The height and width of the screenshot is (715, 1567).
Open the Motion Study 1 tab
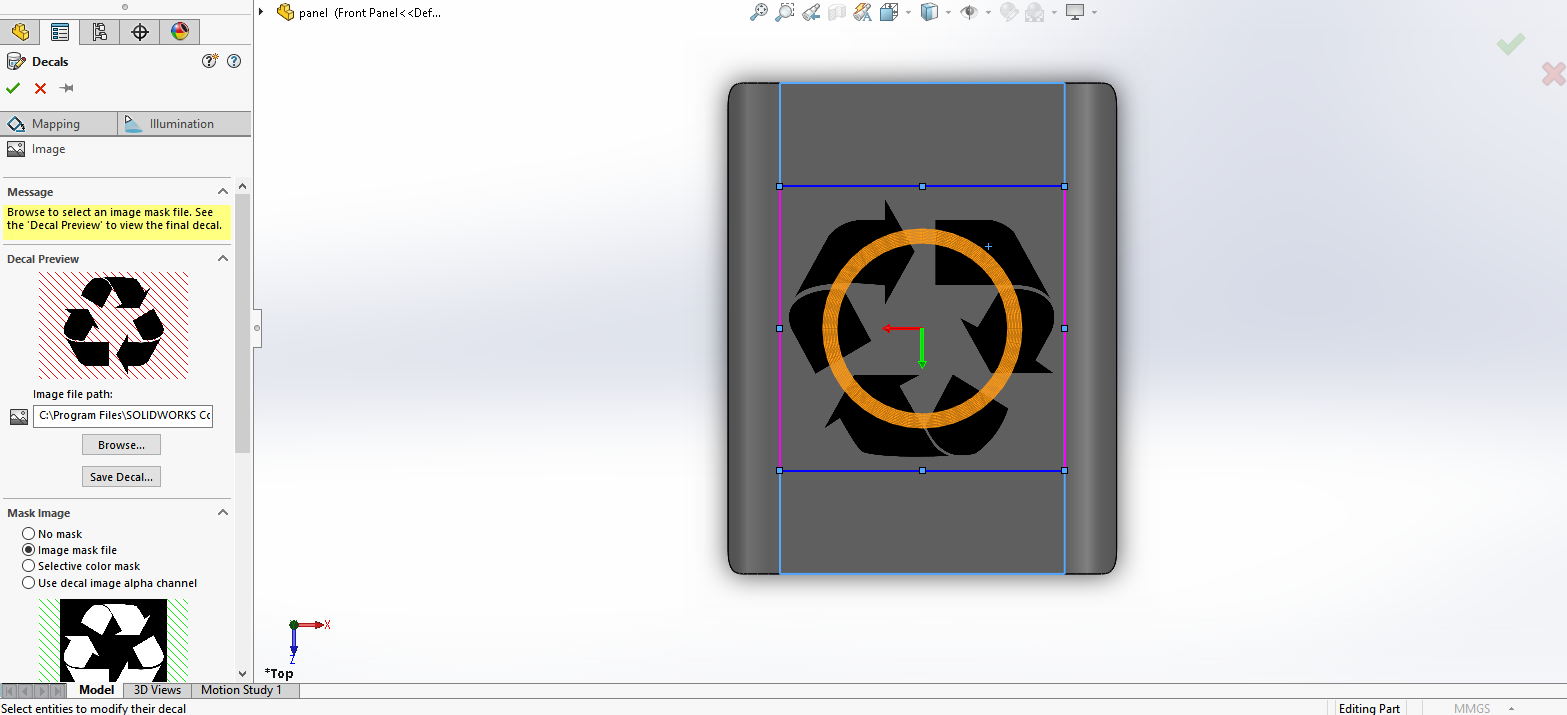pos(242,689)
